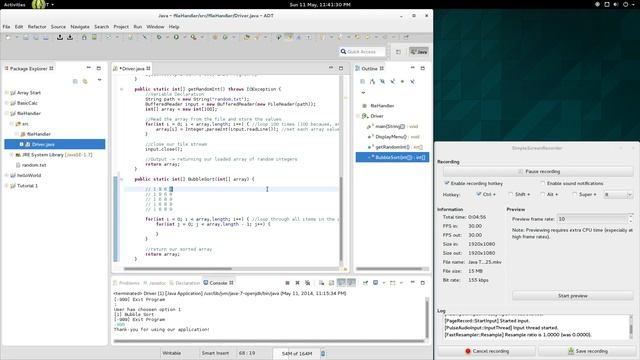Open Package Explorer view menu arrow

click(x=100, y=80)
